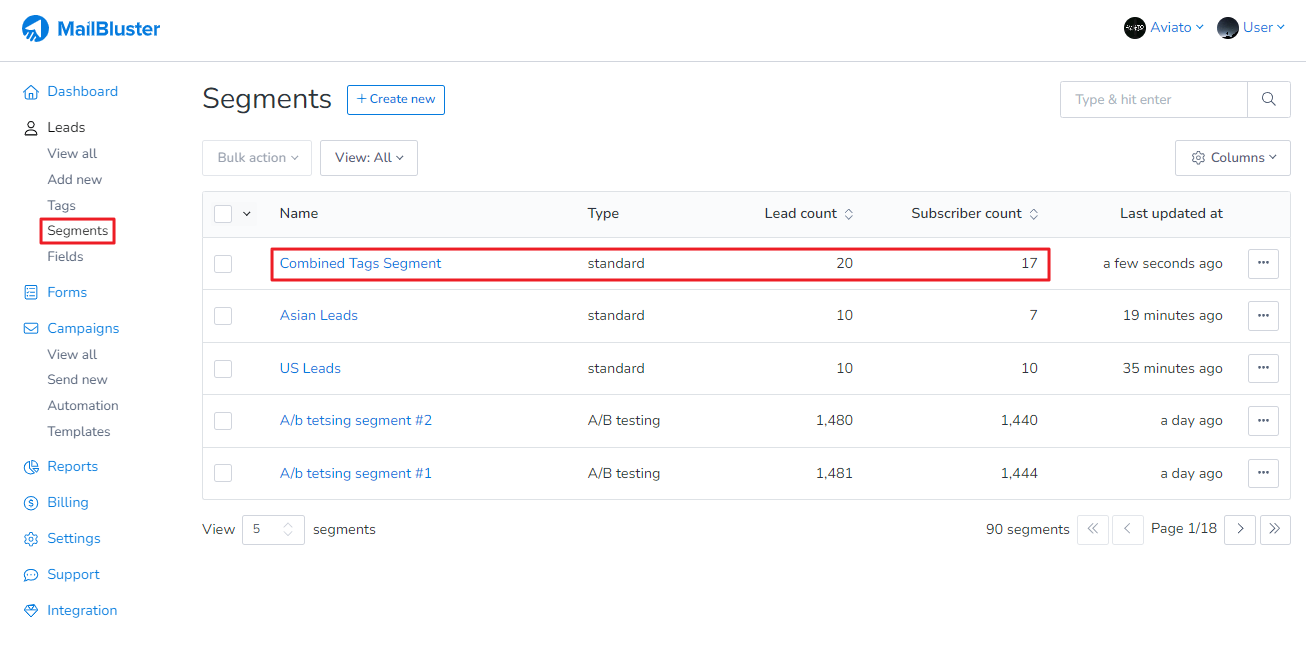The height and width of the screenshot is (645, 1306).
Task: Go to next page arrow
Action: pyautogui.click(x=1240, y=529)
